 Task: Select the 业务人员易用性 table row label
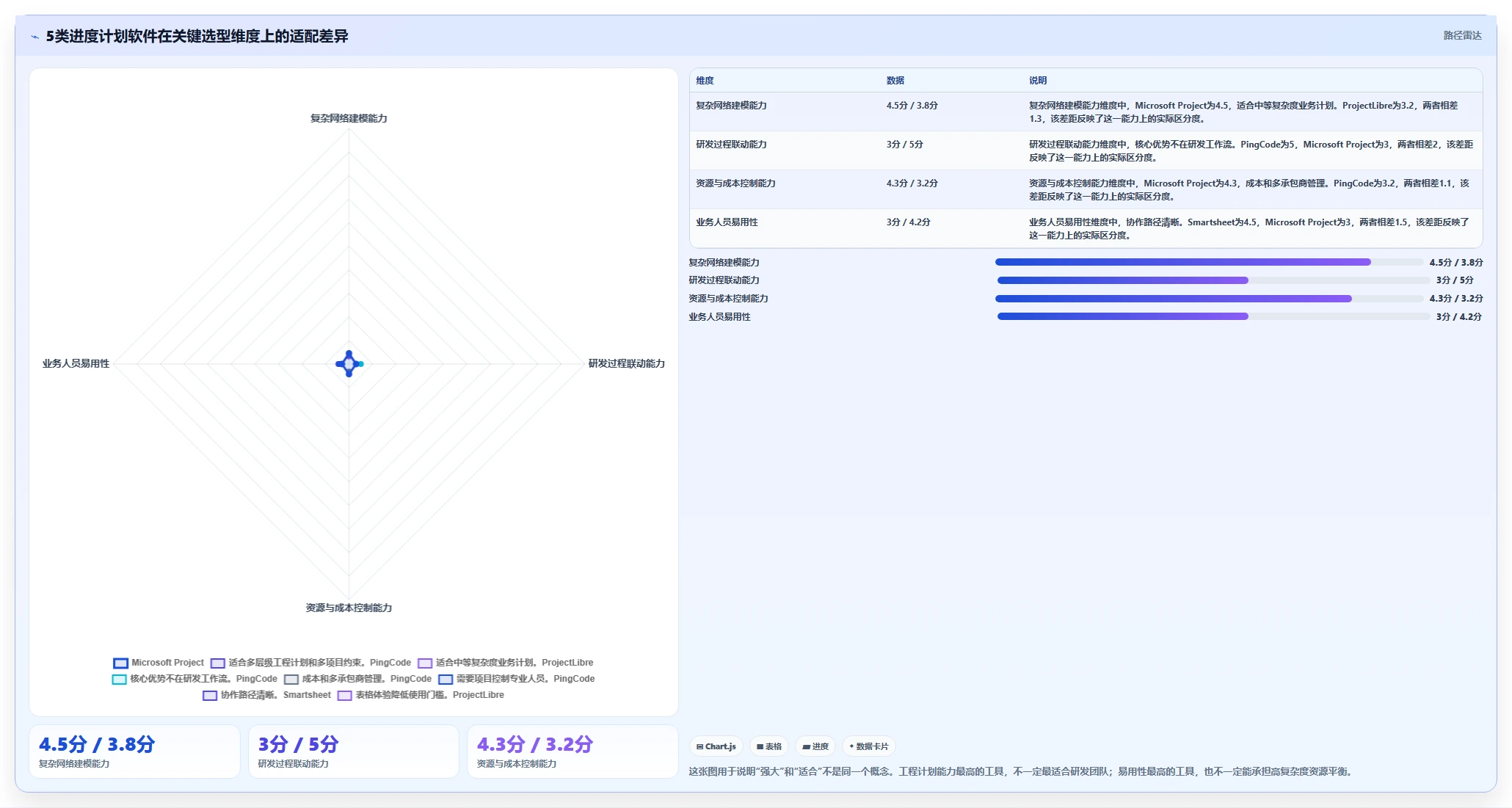click(x=727, y=222)
